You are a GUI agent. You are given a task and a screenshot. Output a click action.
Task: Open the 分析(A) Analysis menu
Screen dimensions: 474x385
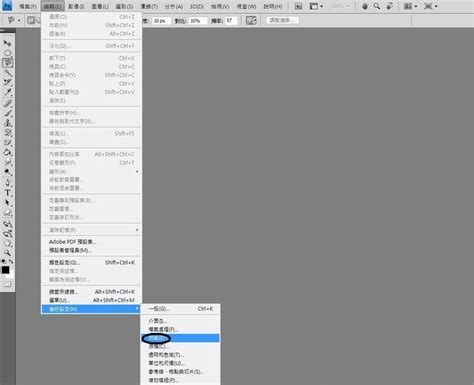(x=174, y=6)
